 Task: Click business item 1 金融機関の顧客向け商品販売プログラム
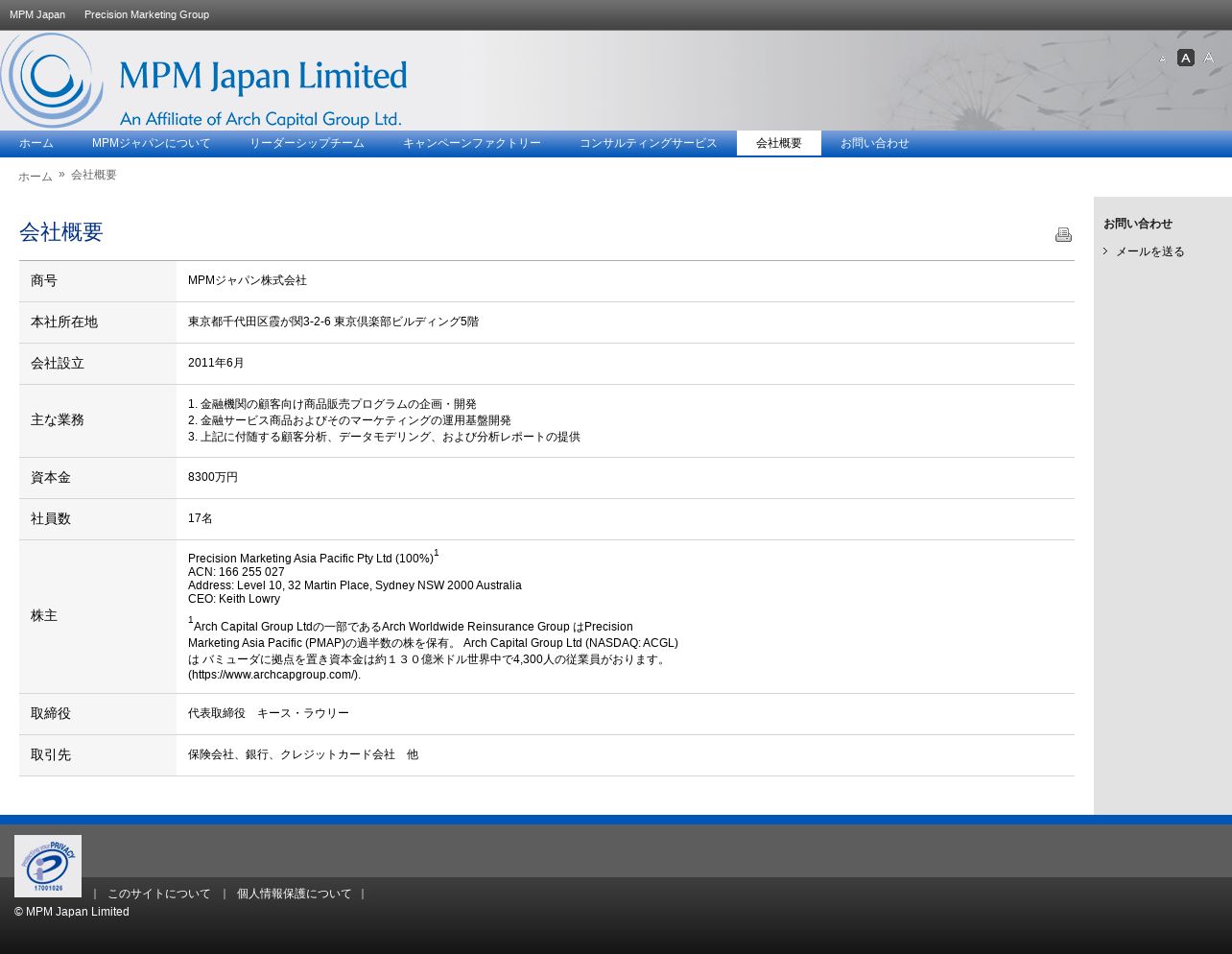[332, 404]
